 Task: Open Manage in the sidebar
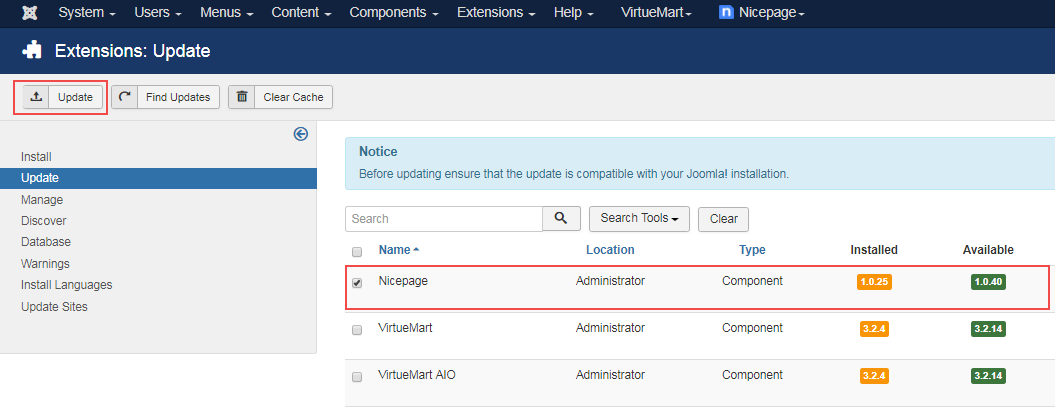point(42,200)
